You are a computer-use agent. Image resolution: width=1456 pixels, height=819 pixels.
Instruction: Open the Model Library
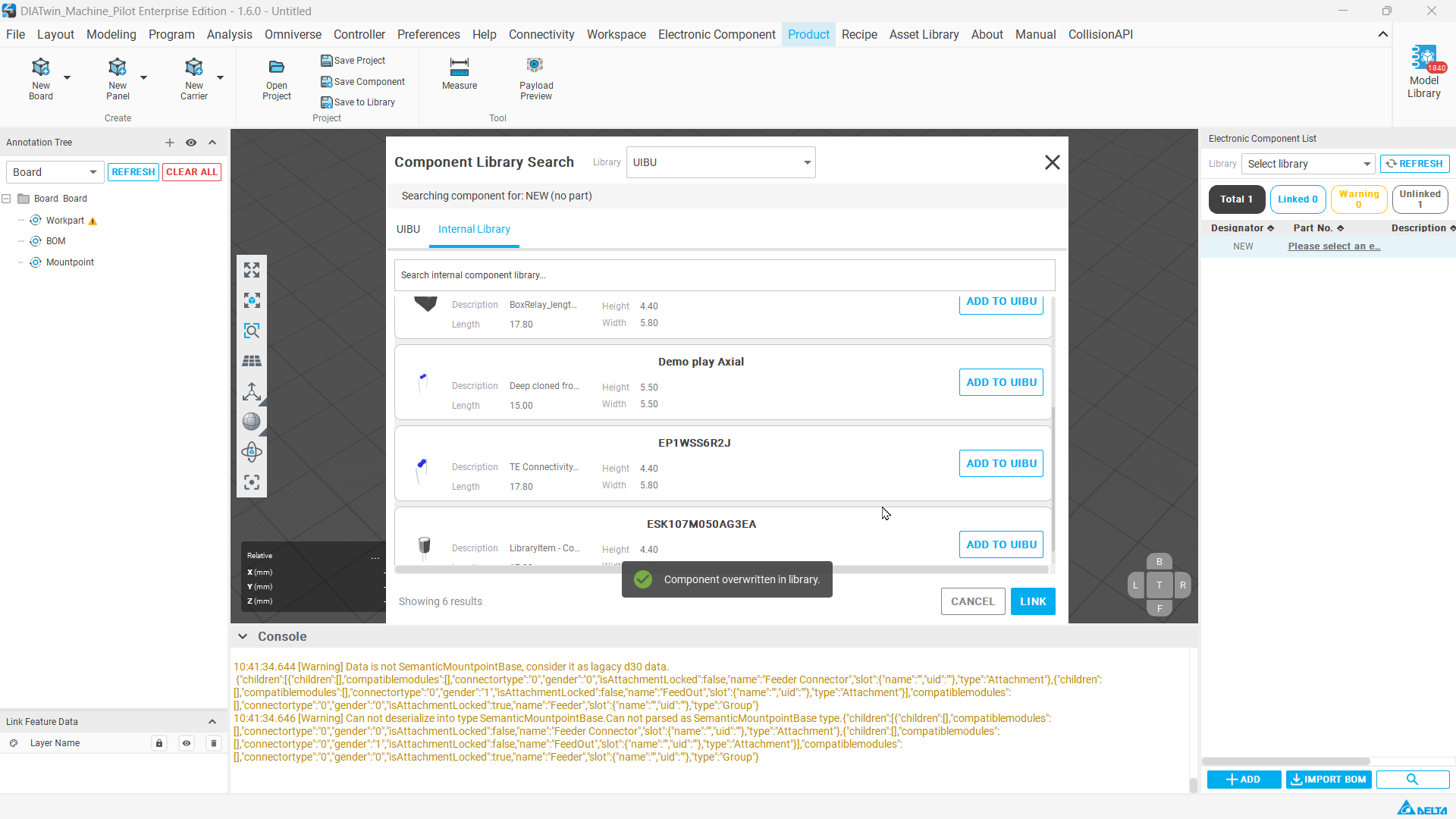point(1424,73)
